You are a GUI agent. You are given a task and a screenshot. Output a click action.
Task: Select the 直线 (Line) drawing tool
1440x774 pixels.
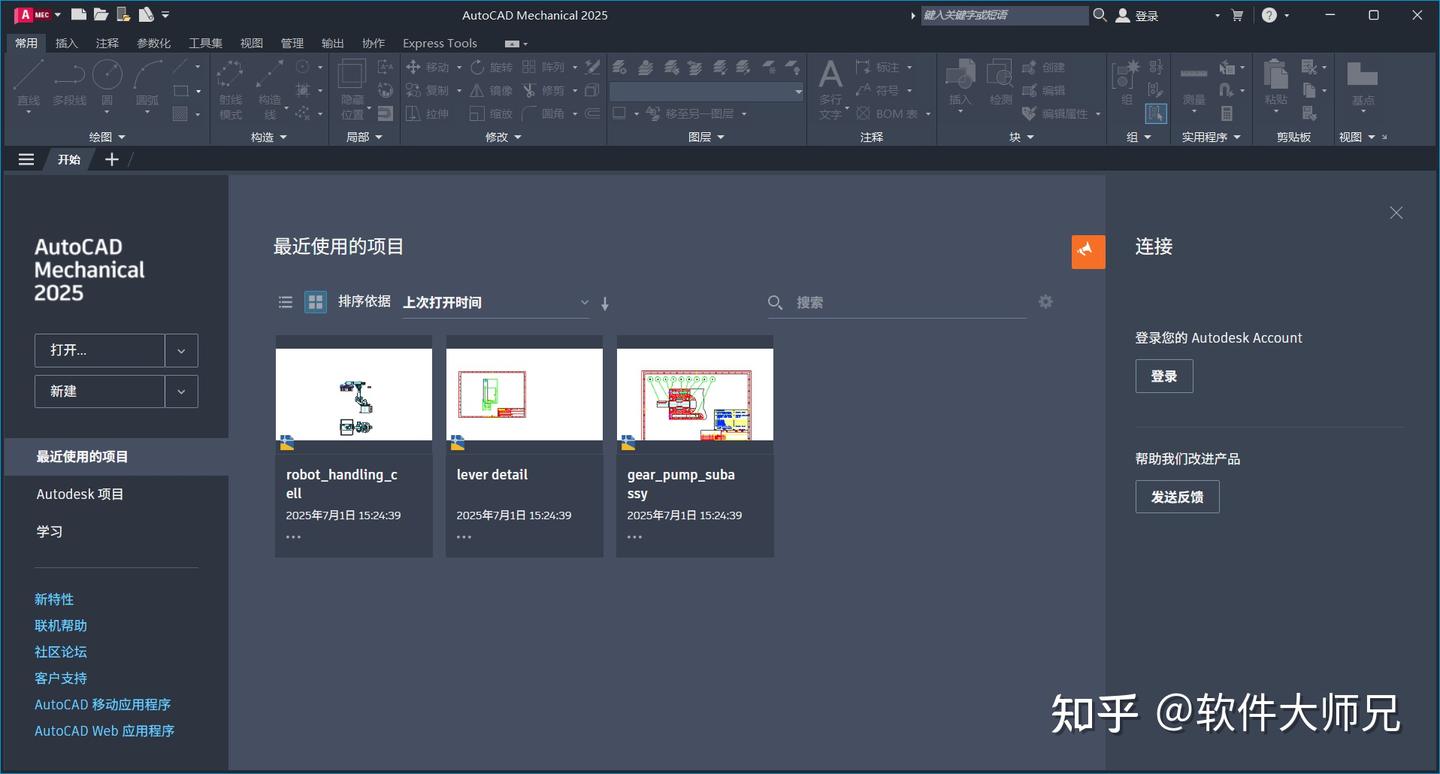(x=27, y=75)
